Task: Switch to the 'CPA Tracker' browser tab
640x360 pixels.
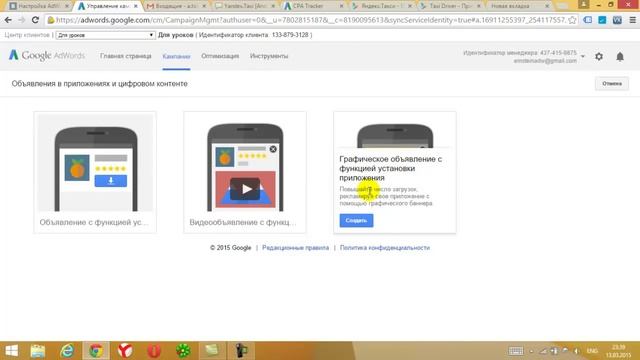Action: [313, 6]
